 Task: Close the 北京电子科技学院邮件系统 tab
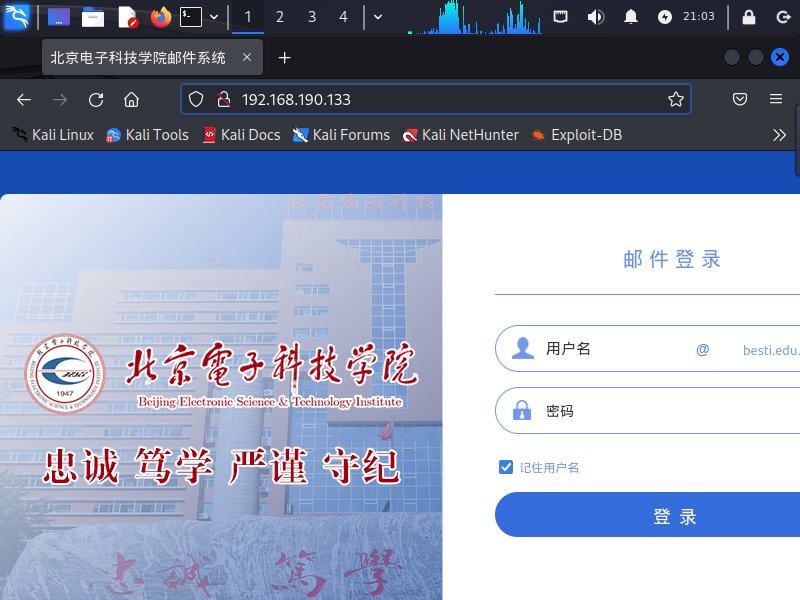coord(247,57)
